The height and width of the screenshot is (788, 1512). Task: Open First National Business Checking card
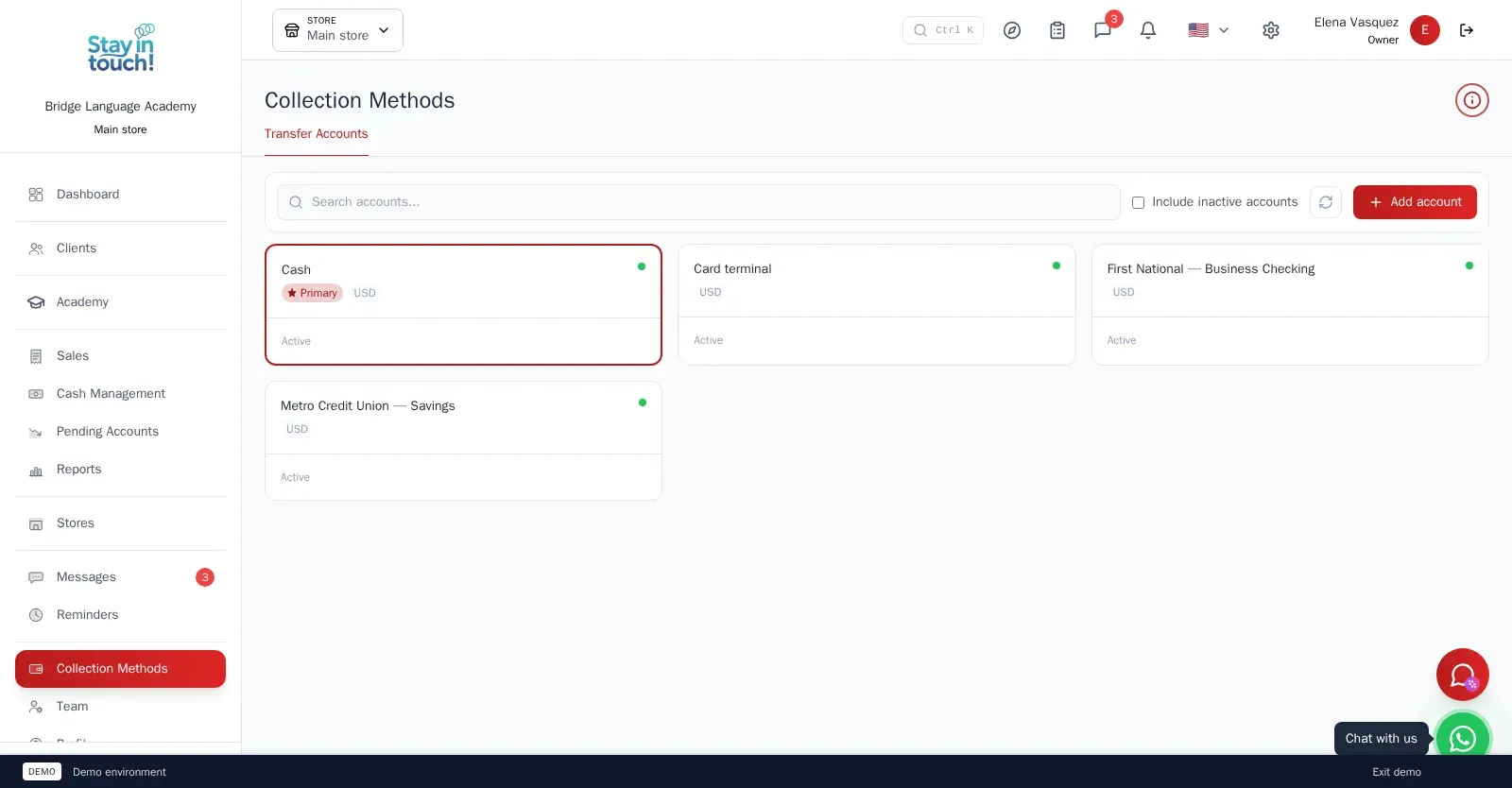[1290, 304]
